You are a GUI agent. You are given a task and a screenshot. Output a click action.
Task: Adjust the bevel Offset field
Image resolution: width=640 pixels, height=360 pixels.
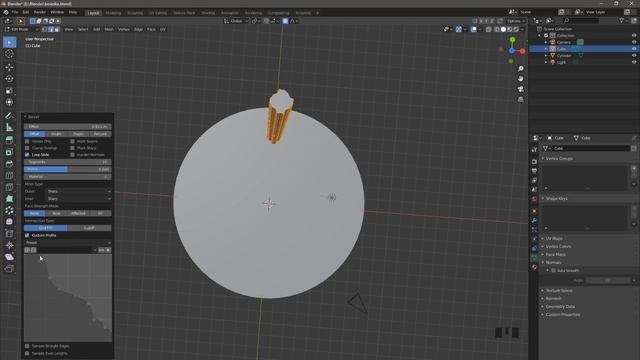[68, 127]
